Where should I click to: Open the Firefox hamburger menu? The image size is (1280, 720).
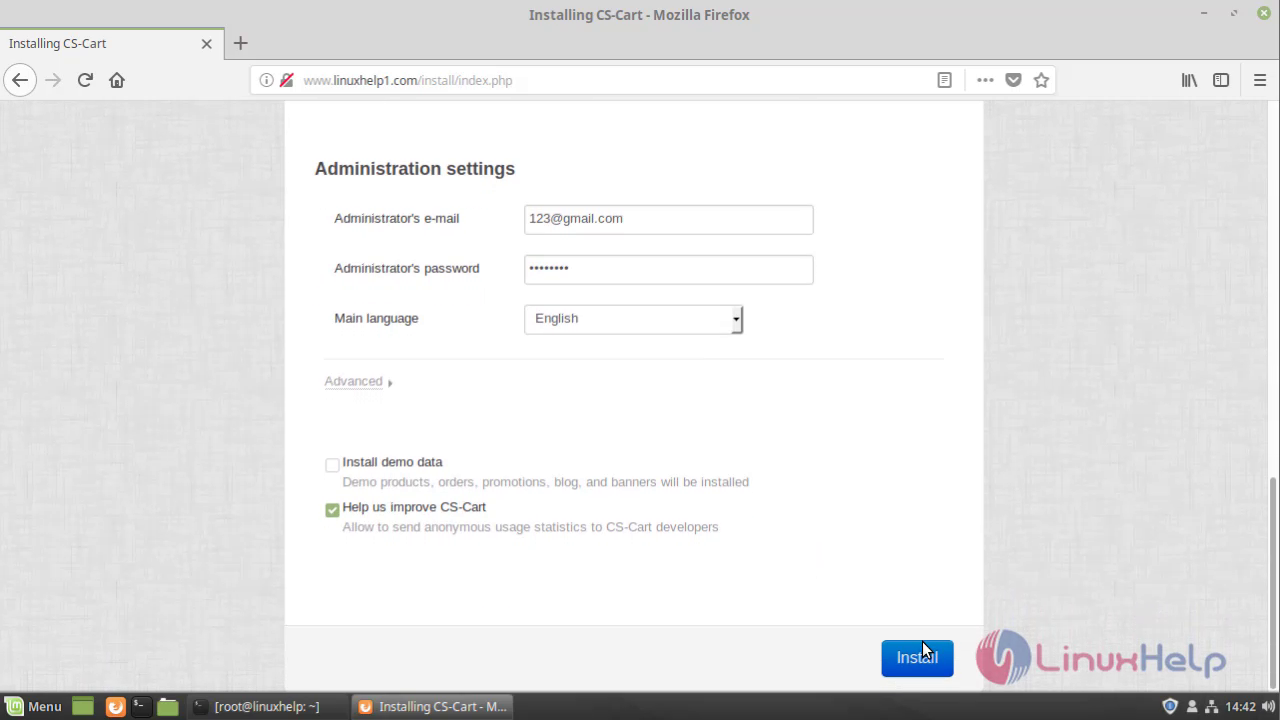[x=1260, y=80]
